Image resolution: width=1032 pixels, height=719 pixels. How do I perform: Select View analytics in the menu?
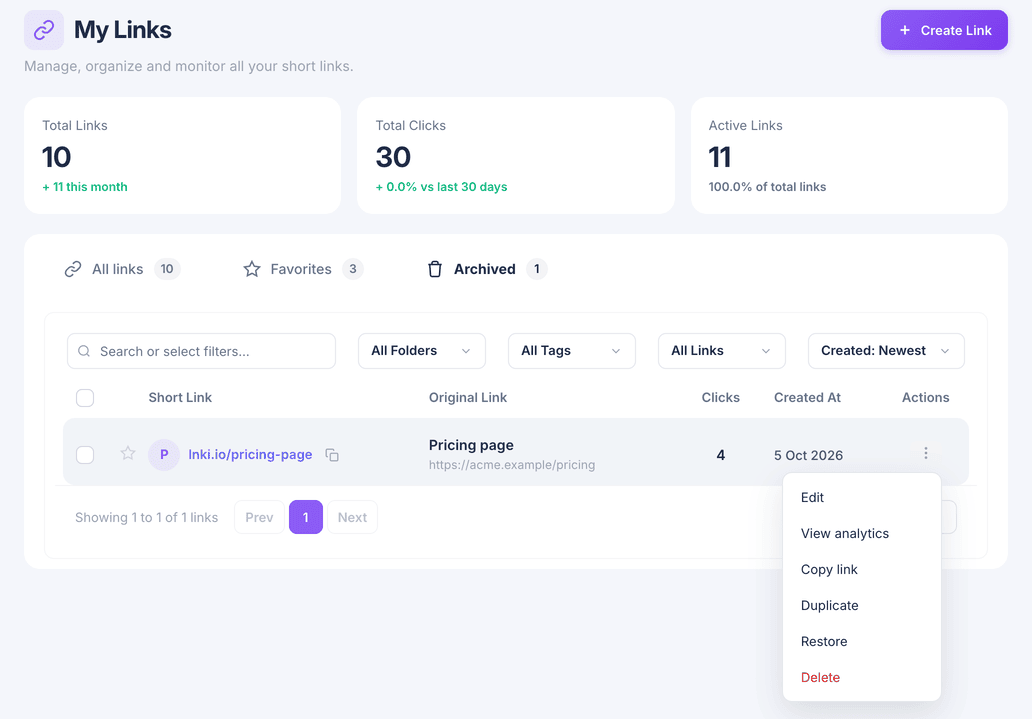pyautogui.click(x=862, y=533)
